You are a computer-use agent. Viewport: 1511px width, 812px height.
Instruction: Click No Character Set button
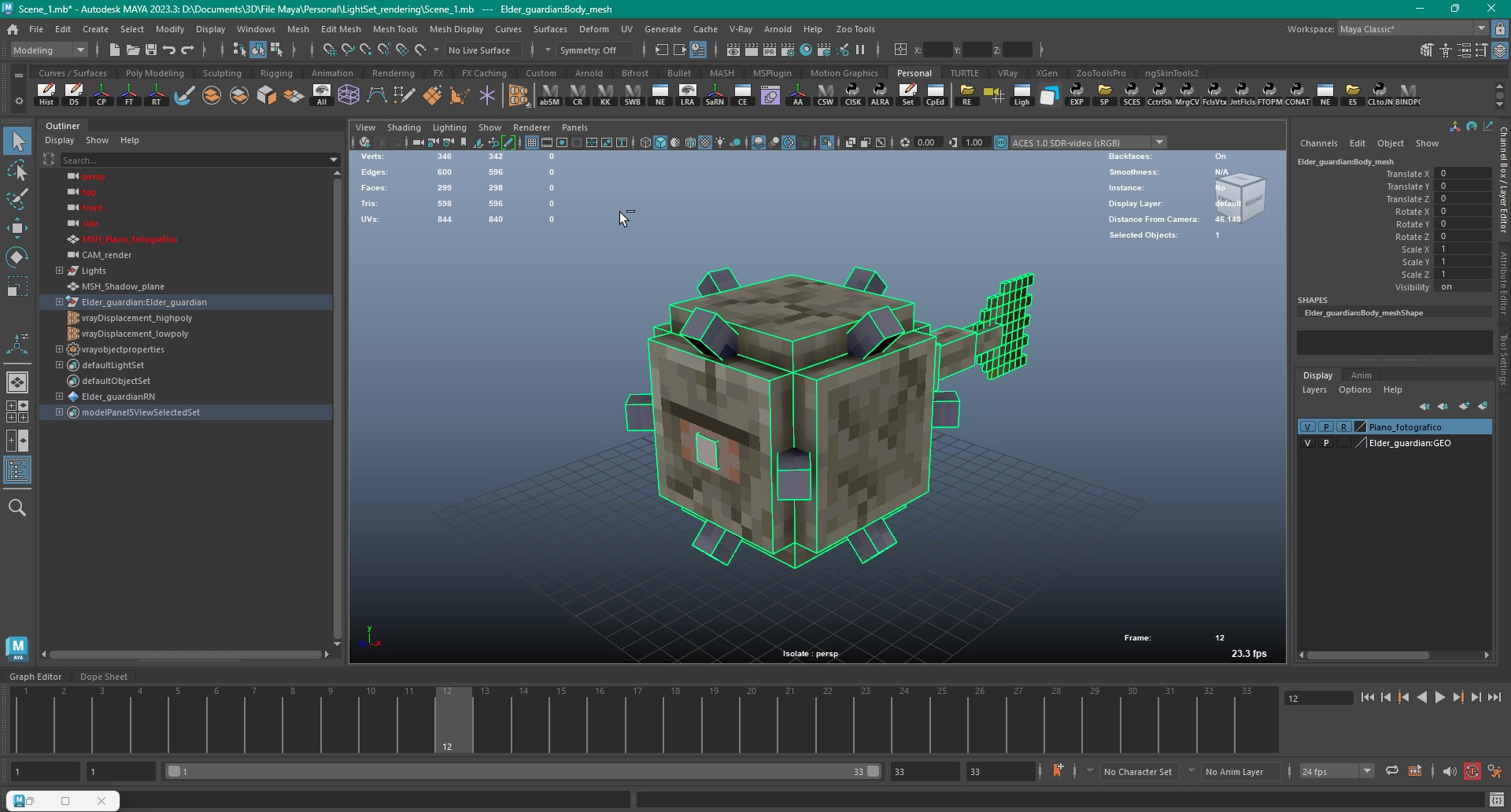pyautogui.click(x=1137, y=772)
